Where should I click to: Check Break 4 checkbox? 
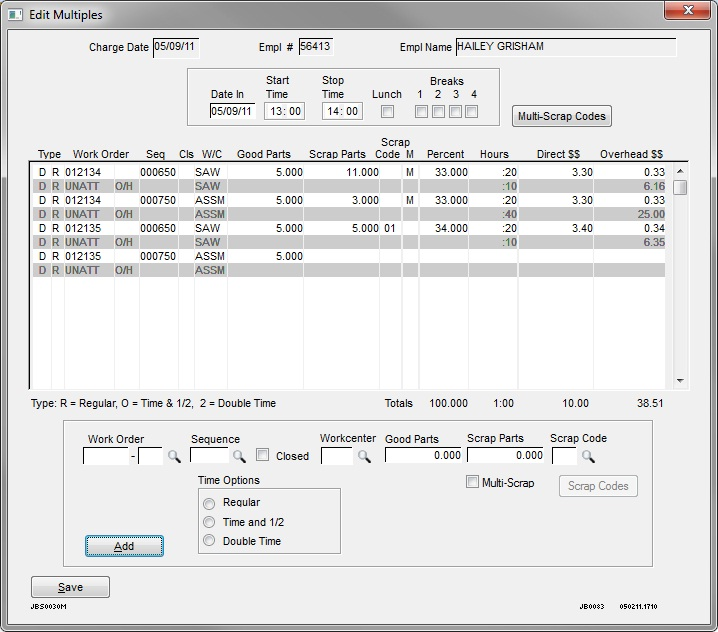point(472,111)
